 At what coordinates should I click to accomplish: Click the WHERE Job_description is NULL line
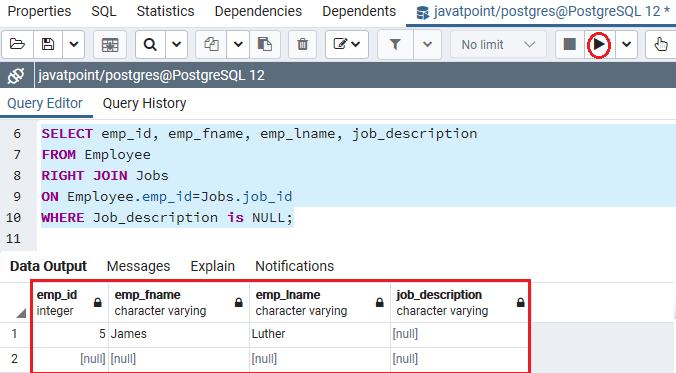click(167, 218)
